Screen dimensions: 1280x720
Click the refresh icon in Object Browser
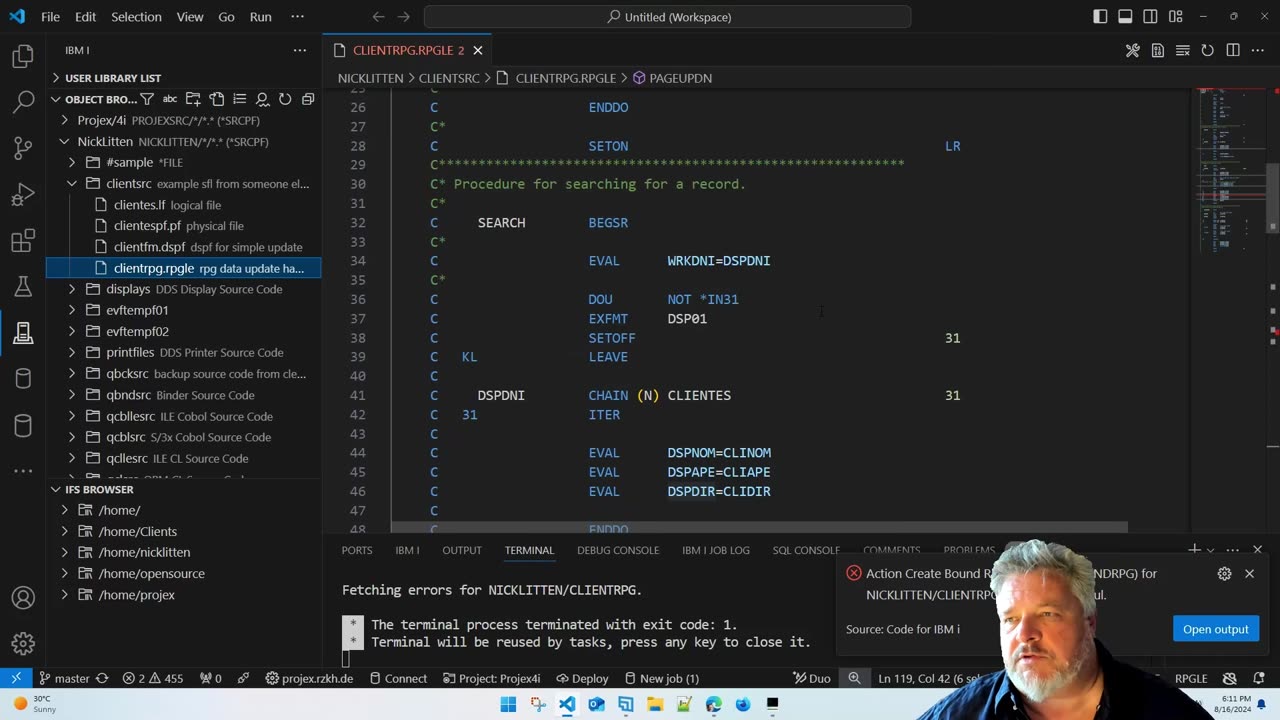click(285, 99)
